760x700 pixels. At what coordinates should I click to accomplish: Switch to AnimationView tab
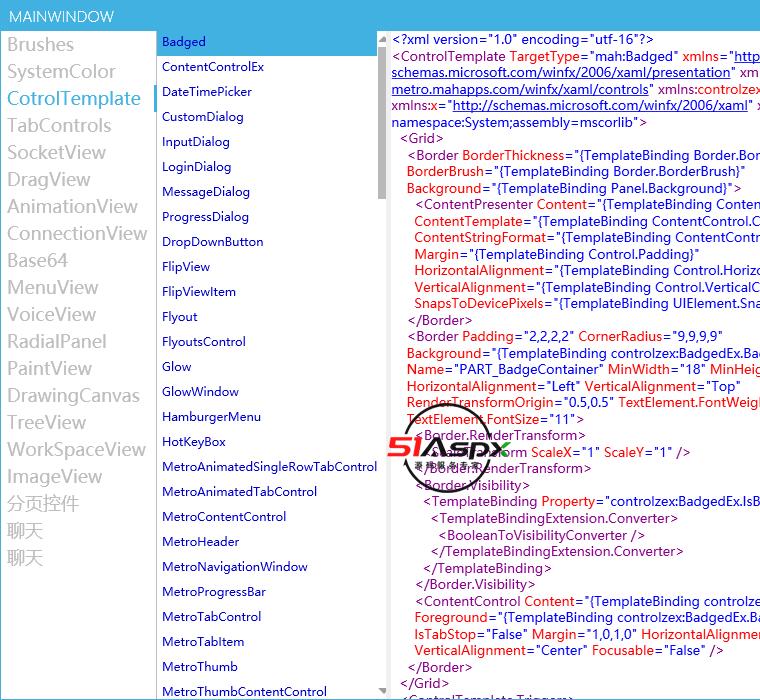[x=72, y=207]
